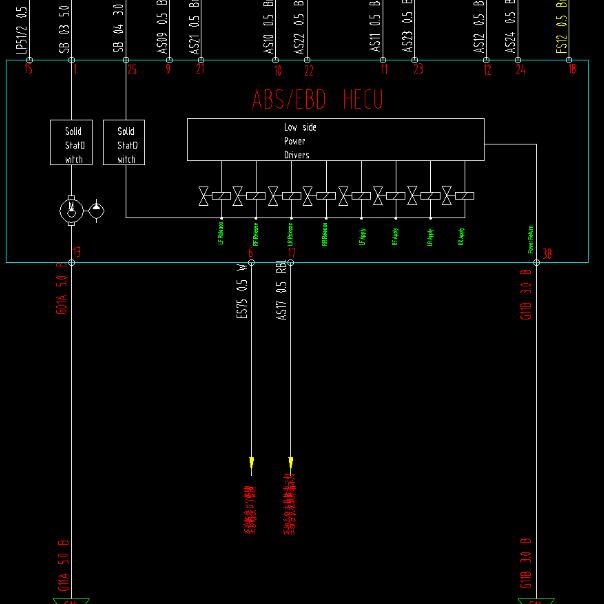Pick the LR Release solenoid valve symbol
The height and width of the screenshot is (604, 604).
284,196
